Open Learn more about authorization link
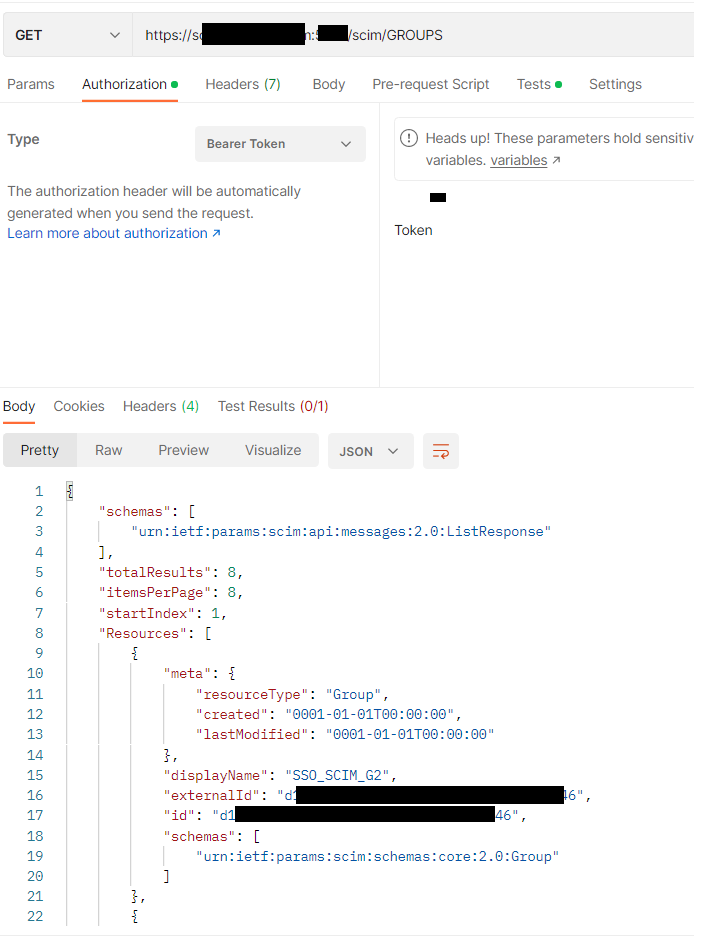The width and height of the screenshot is (701, 943). 113,233
